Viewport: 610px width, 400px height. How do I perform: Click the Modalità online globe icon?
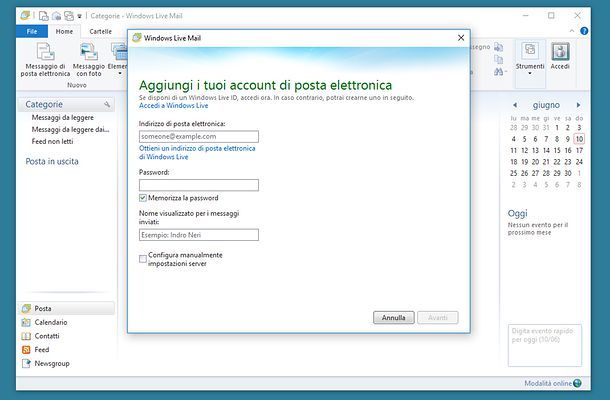pos(577,383)
